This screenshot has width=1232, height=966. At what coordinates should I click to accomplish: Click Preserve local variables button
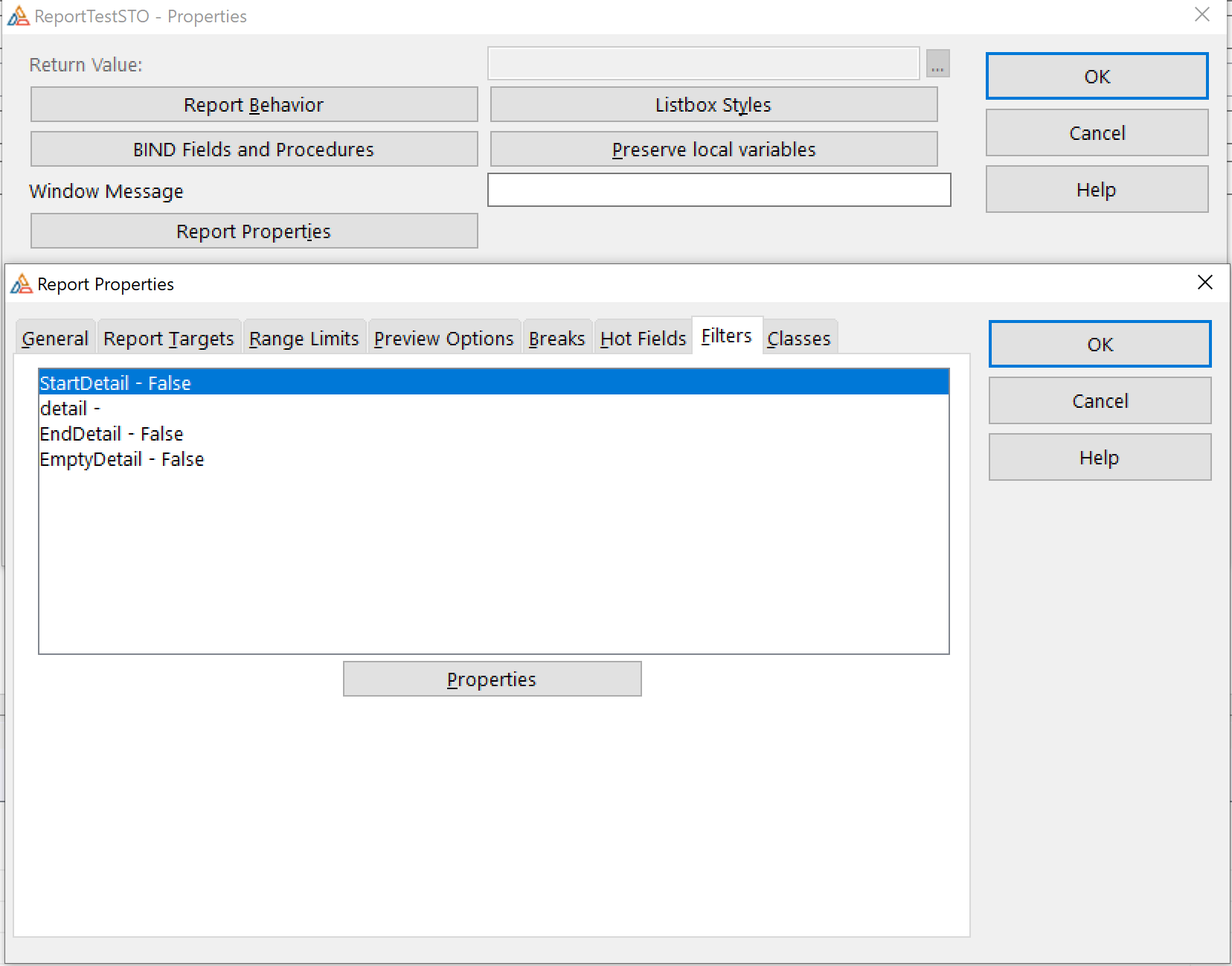pos(713,150)
